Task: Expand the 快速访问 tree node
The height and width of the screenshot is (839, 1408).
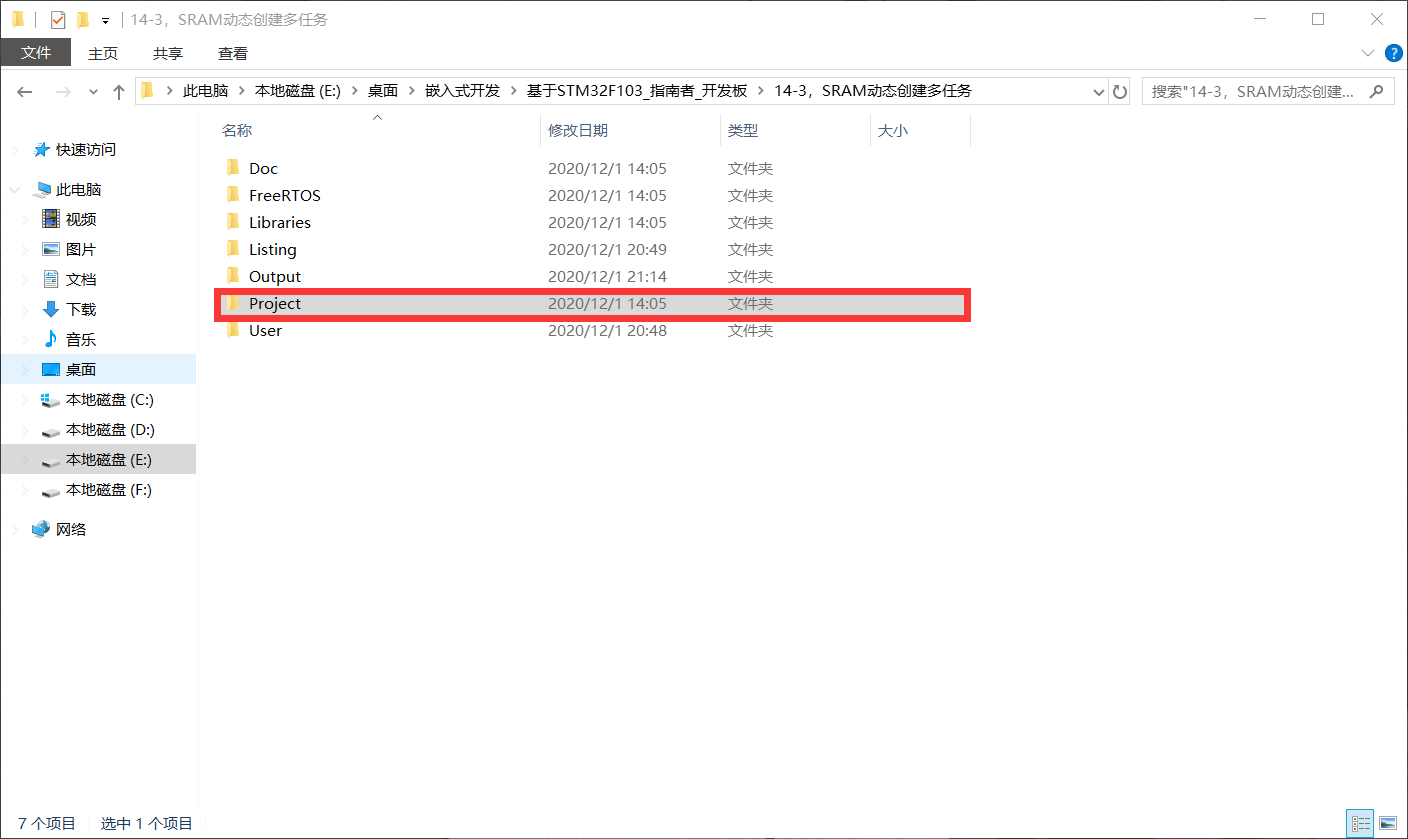Action: [14, 150]
